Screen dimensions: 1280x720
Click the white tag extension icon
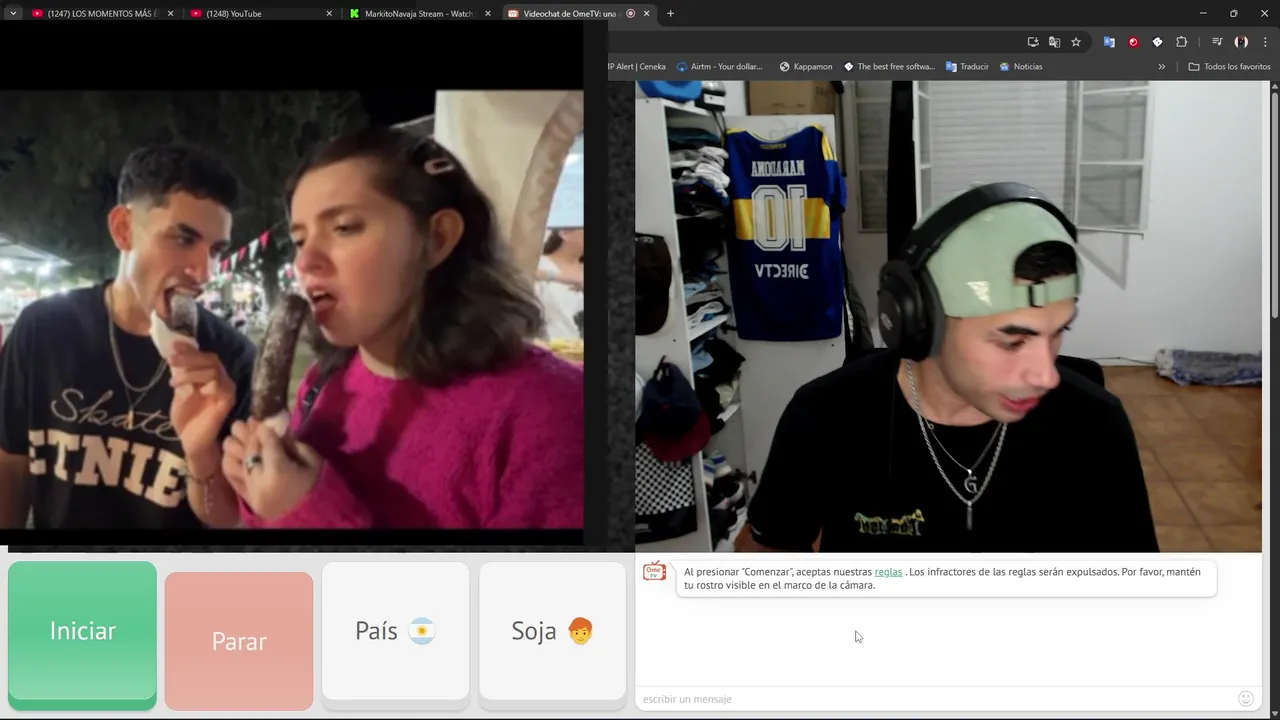point(1157,42)
